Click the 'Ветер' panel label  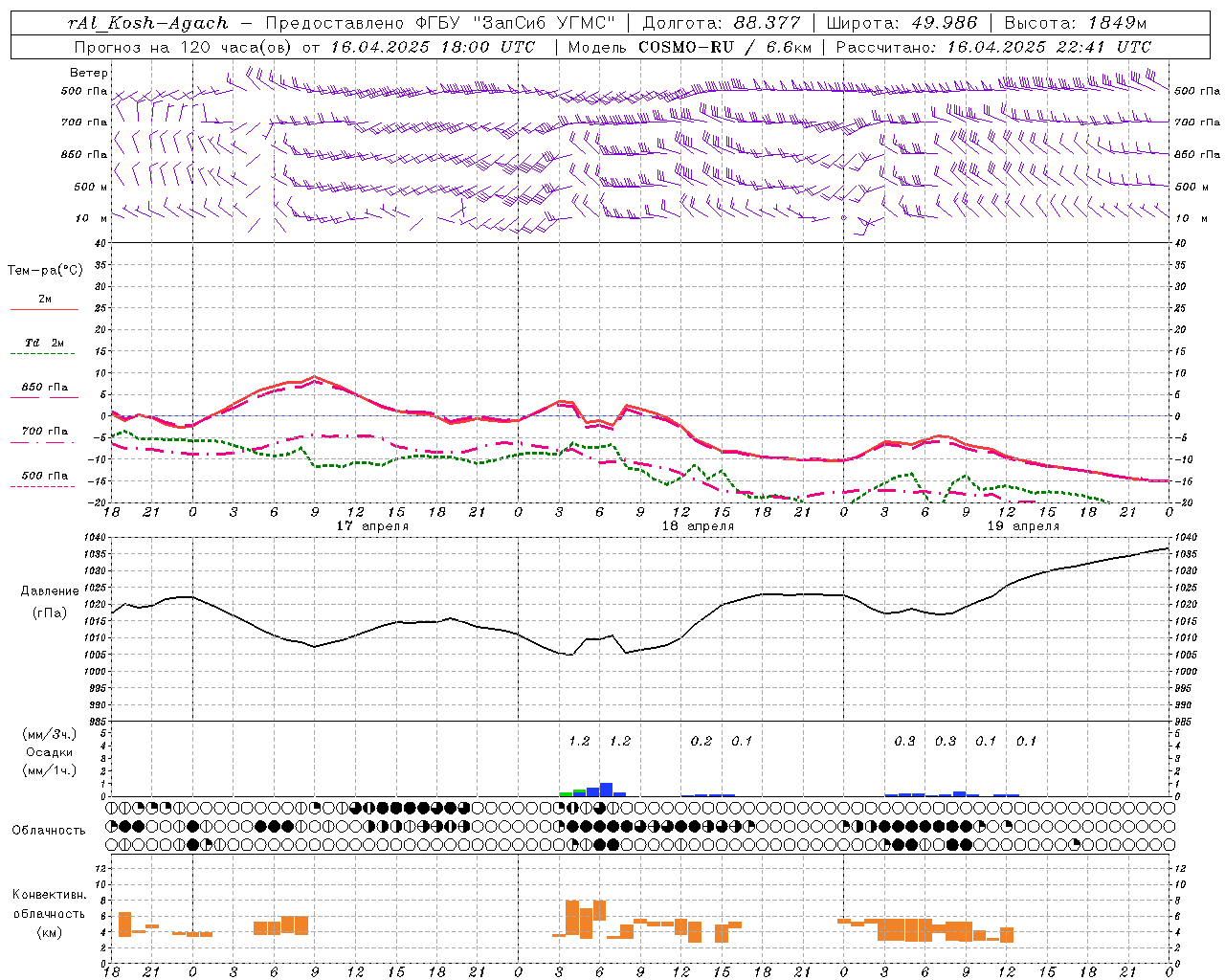click(89, 73)
